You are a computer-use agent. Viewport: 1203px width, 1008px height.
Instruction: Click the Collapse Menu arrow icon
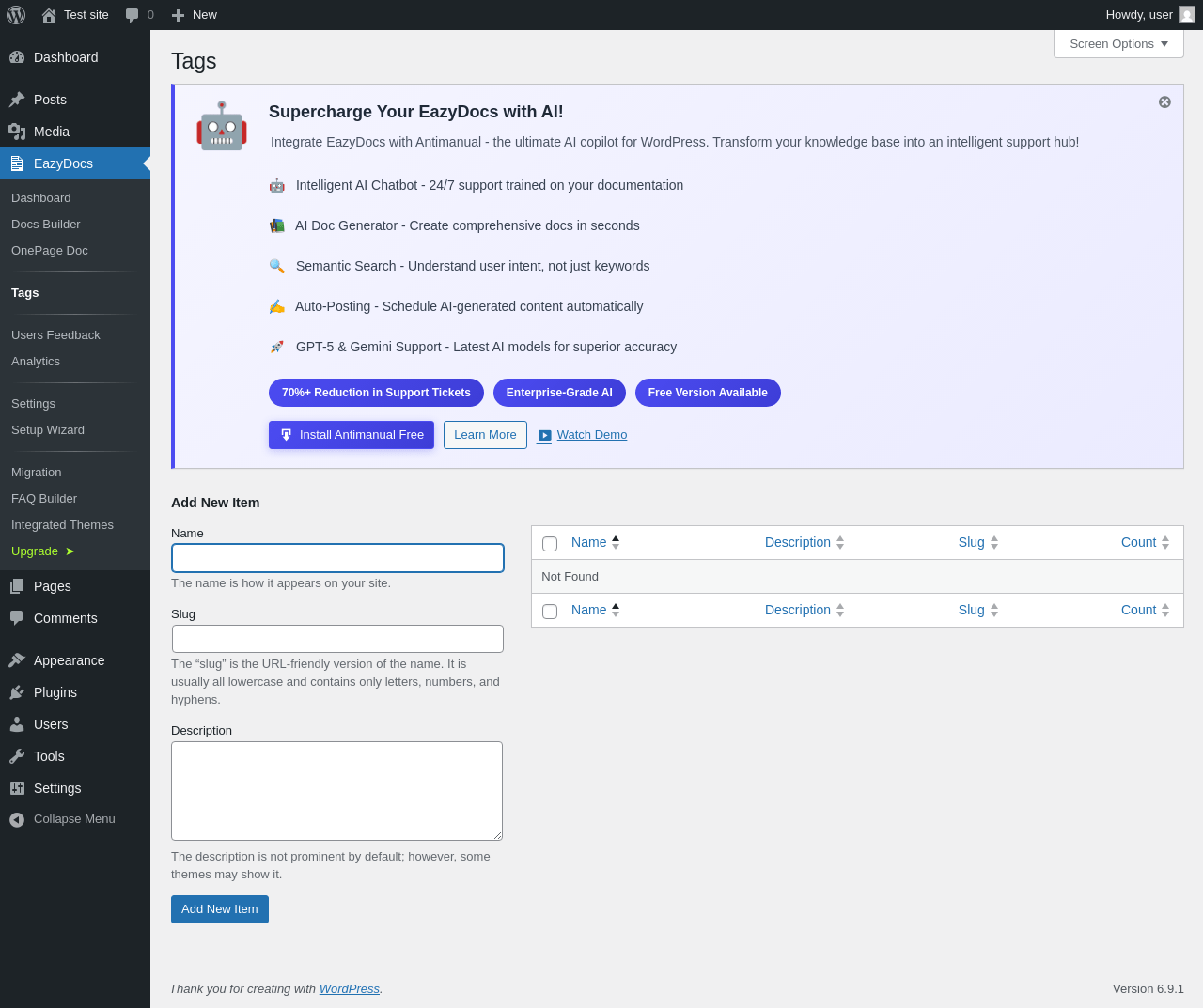coord(17,819)
